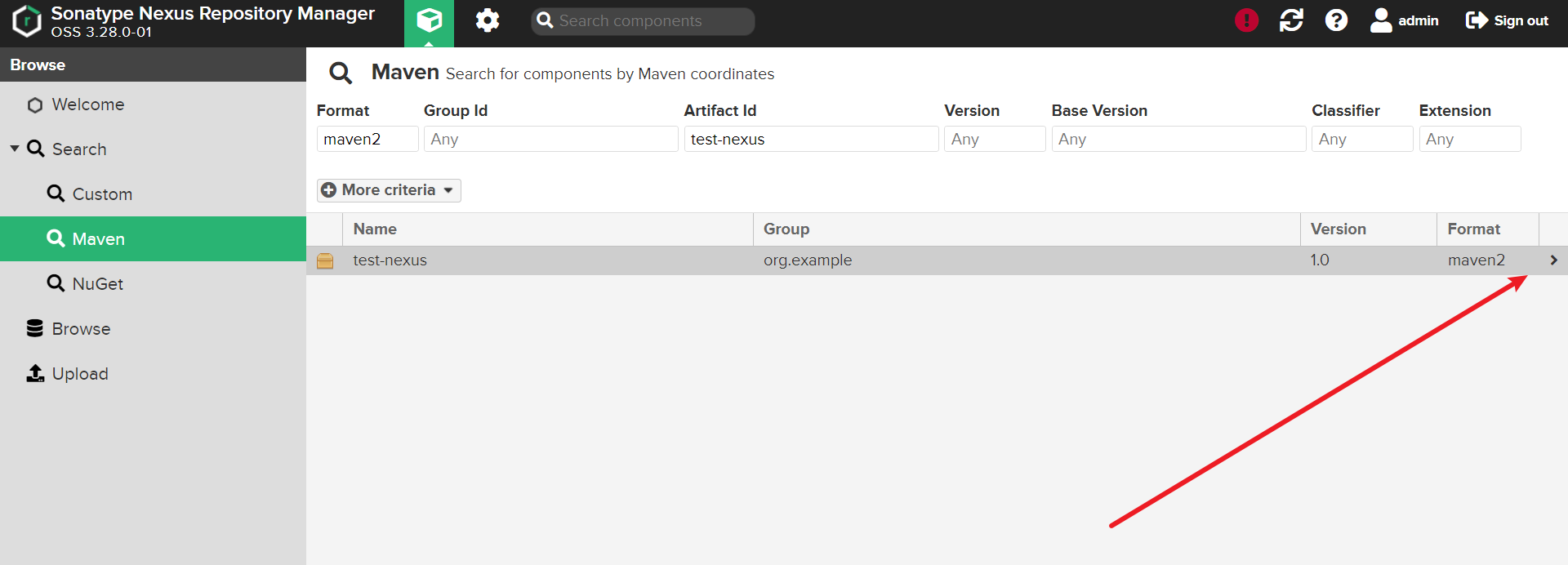Click the test-nexus component package icon

tap(325, 260)
